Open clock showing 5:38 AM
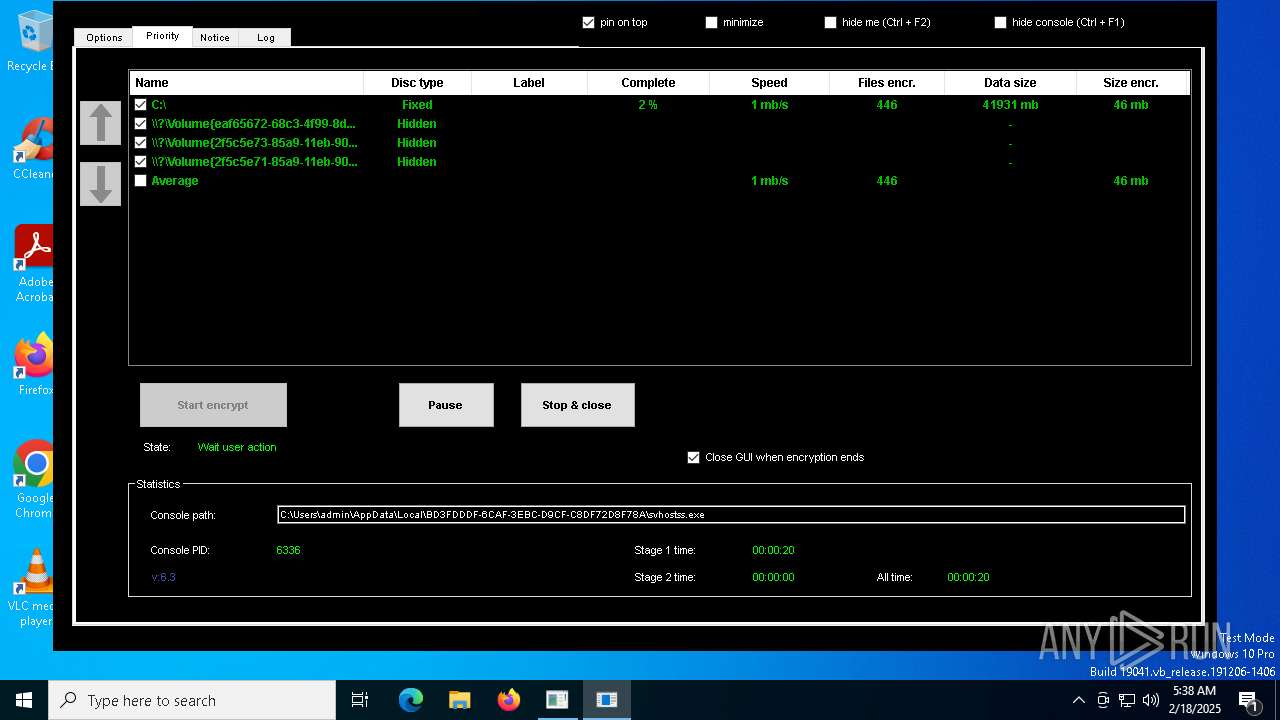Viewport: 1280px width, 720px height. coord(1194,700)
